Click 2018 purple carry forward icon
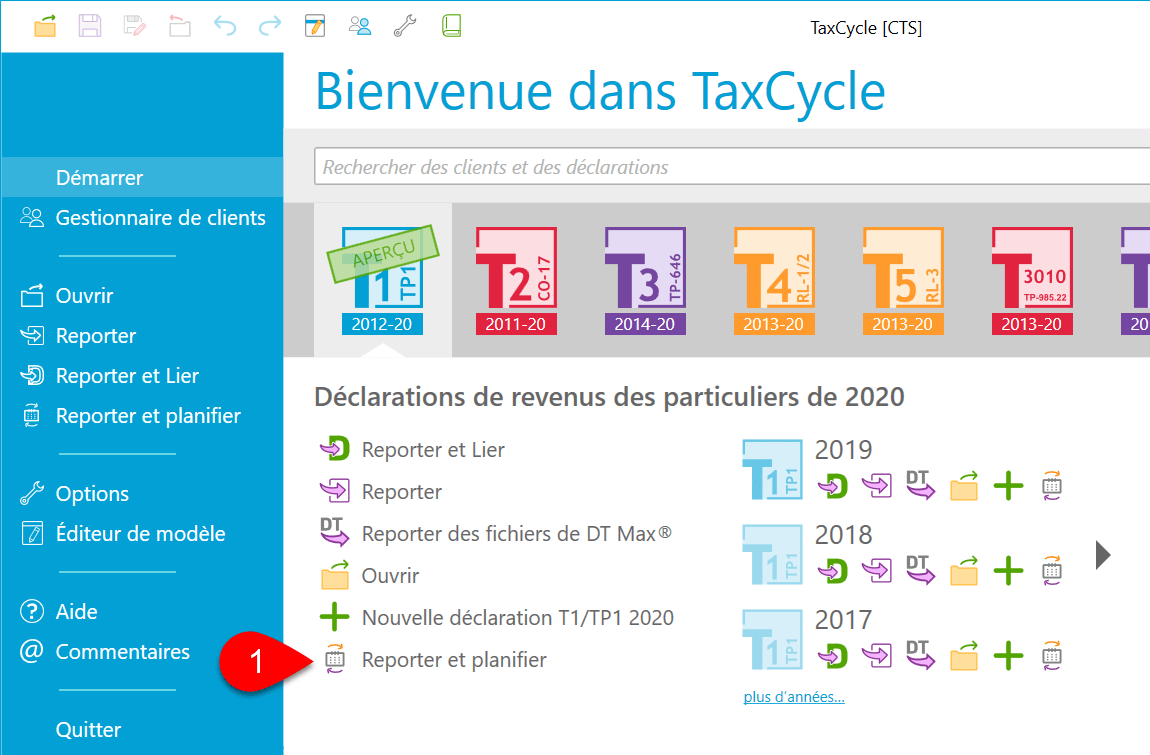Viewport: 1150px width, 755px height. (x=877, y=570)
